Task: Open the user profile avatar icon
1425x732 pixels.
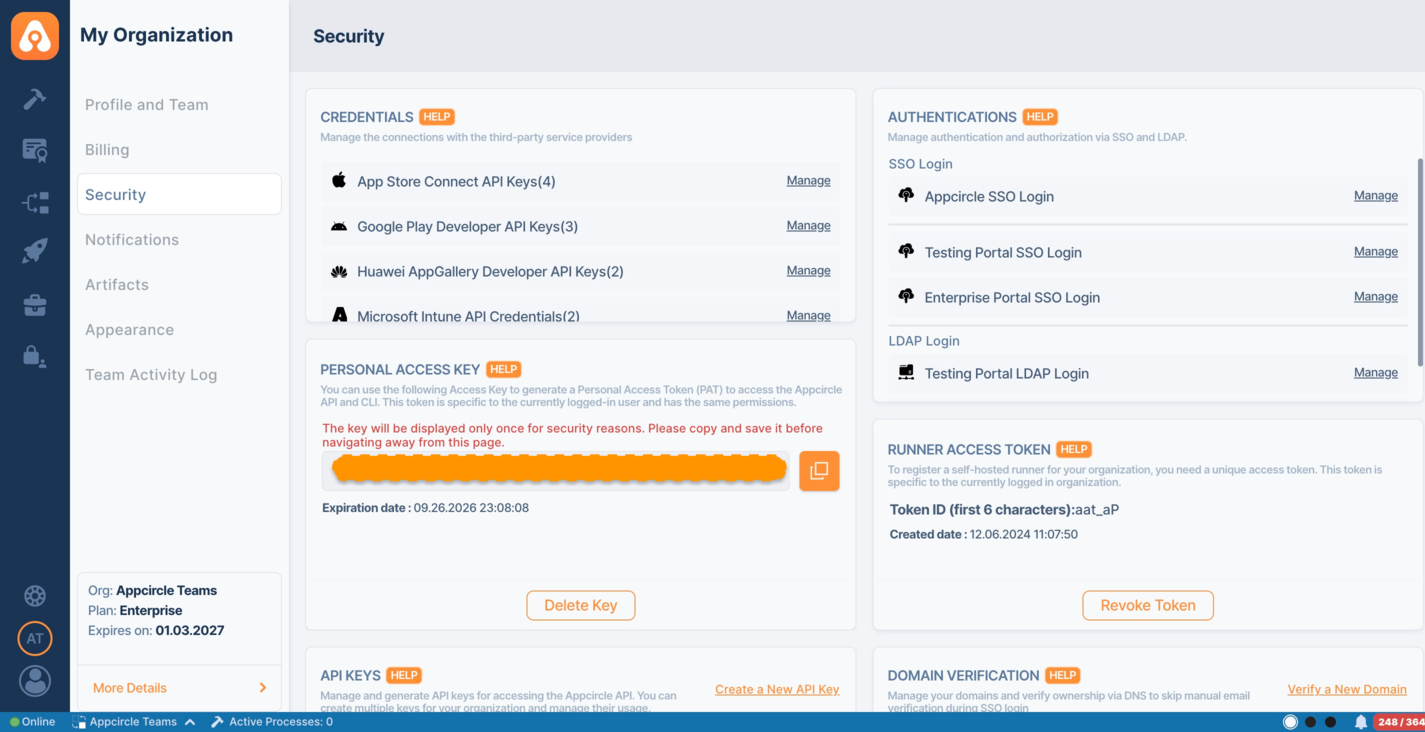Action: click(x=35, y=681)
